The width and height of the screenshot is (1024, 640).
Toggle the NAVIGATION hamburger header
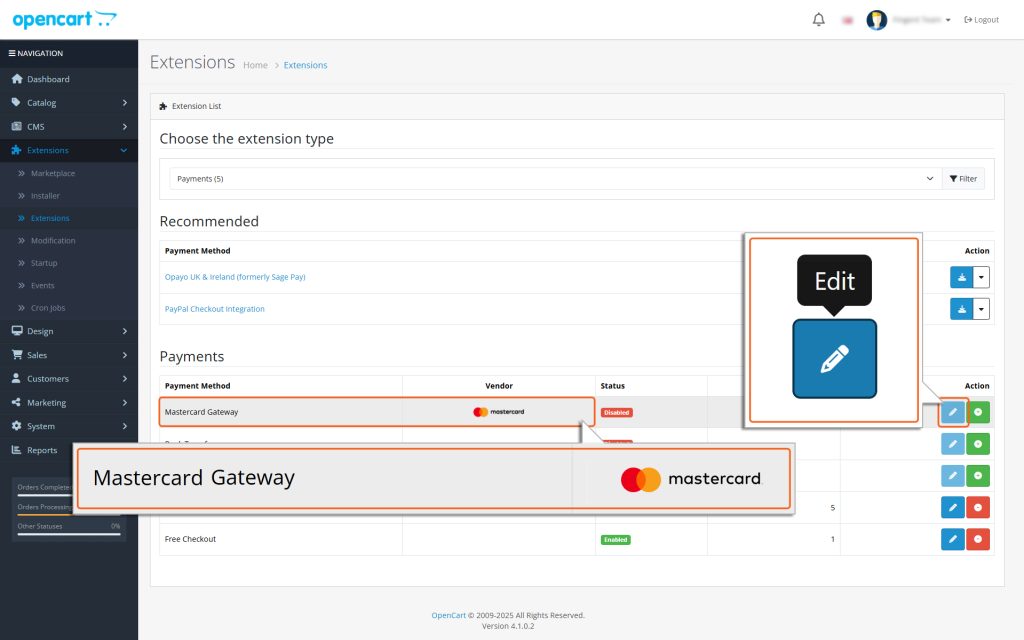(36, 53)
